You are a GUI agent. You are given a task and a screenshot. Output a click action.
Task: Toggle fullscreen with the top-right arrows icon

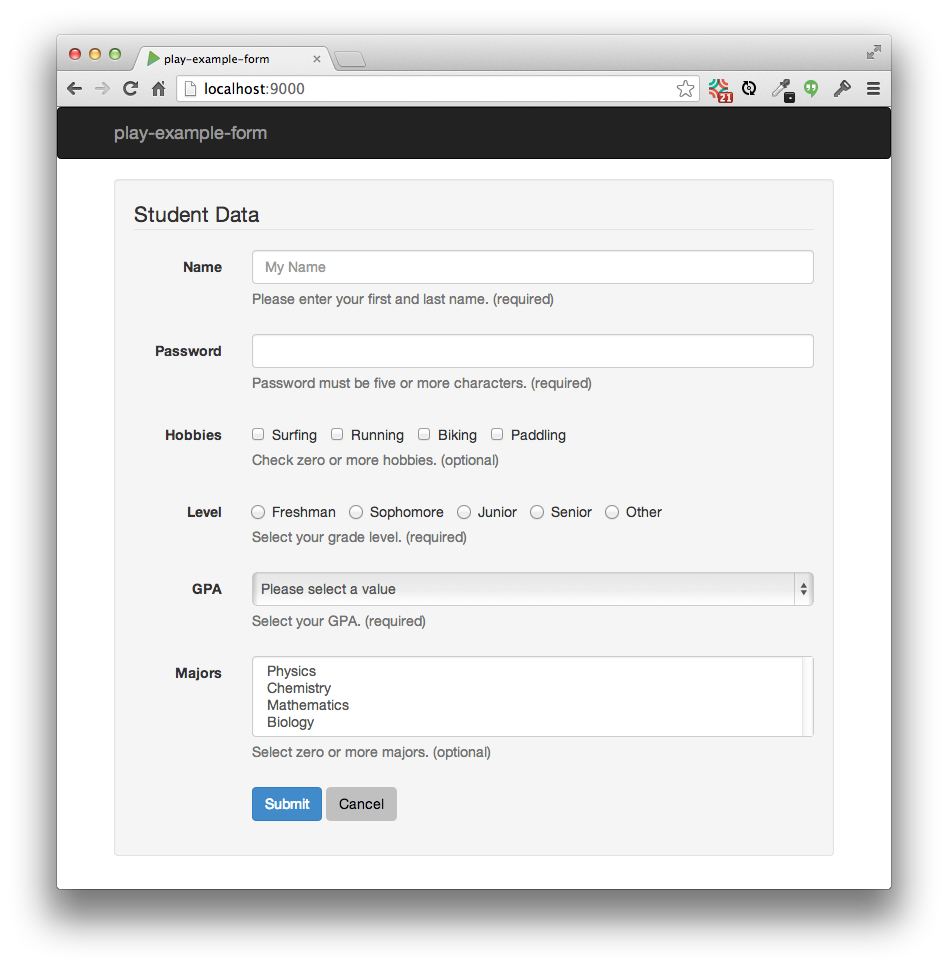pyautogui.click(x=873, y=52)
